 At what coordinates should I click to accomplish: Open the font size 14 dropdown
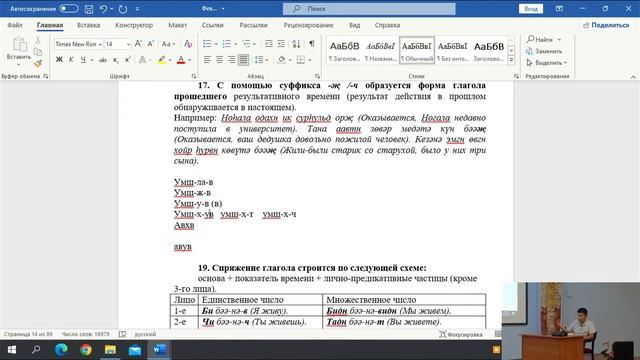pyautogui.click(x=128, y=44)
